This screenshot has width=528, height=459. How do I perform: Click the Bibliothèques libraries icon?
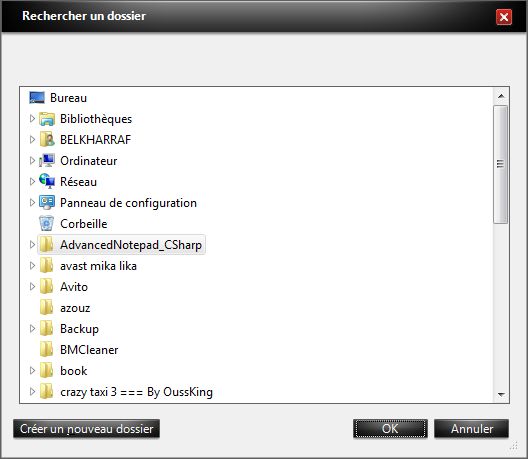coord(46,119)
